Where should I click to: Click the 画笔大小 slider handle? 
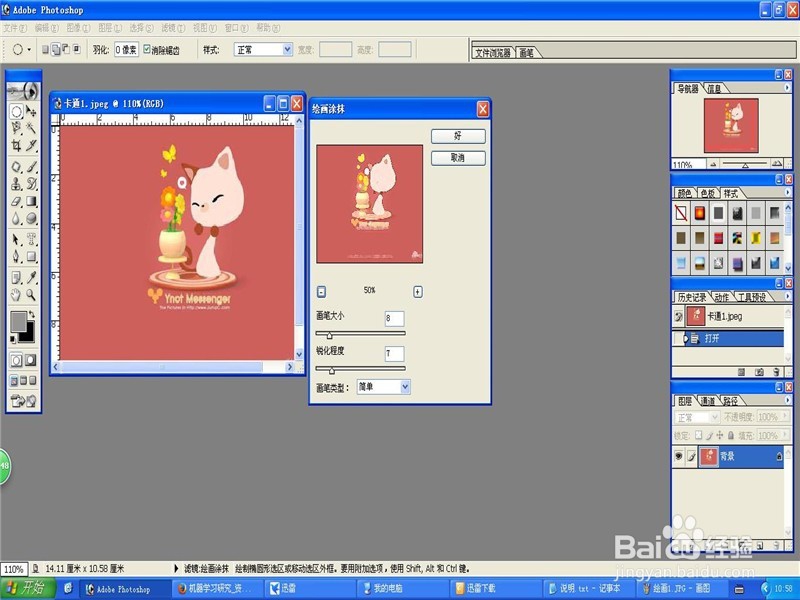click(x=330, y=335)
